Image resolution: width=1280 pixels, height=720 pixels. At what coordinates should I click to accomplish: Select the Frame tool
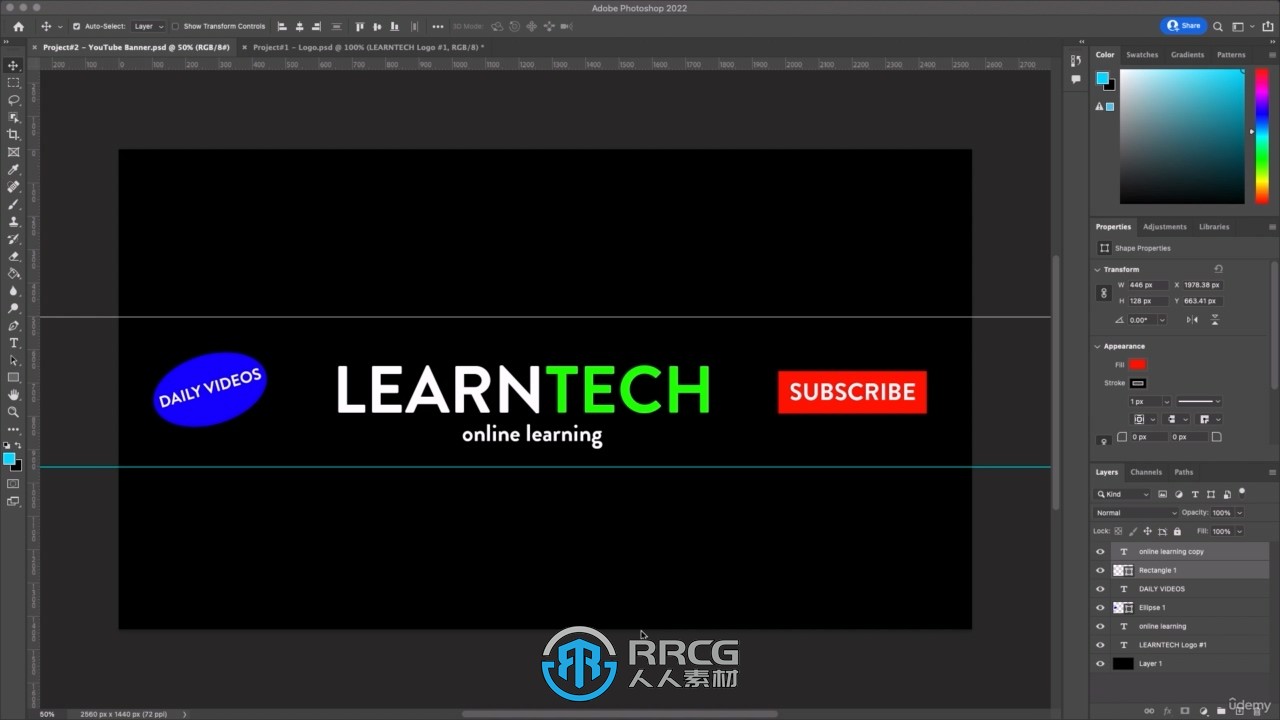[13, 152]
